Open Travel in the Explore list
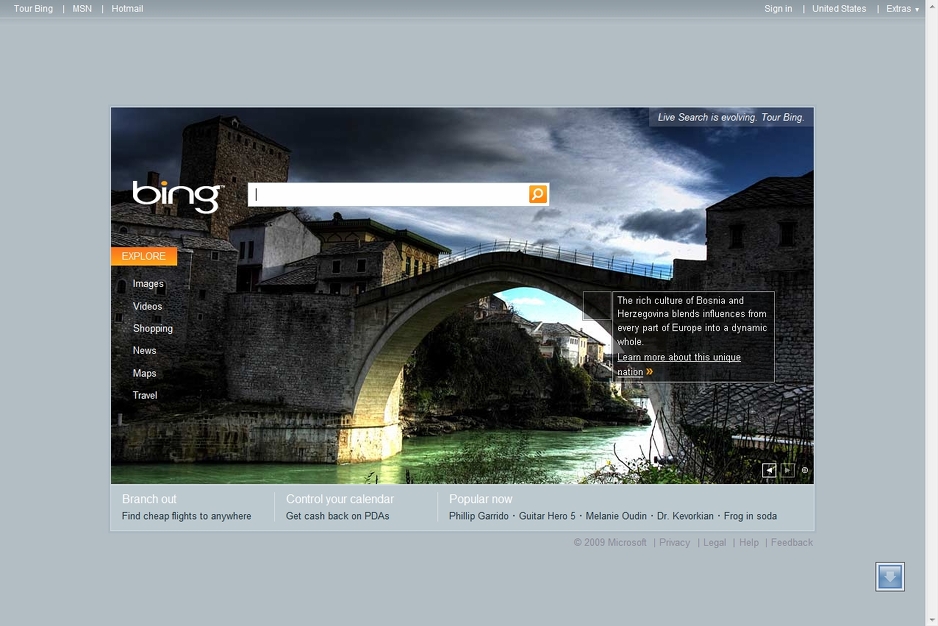Screen dimensions: 938x626 point(145,396)
